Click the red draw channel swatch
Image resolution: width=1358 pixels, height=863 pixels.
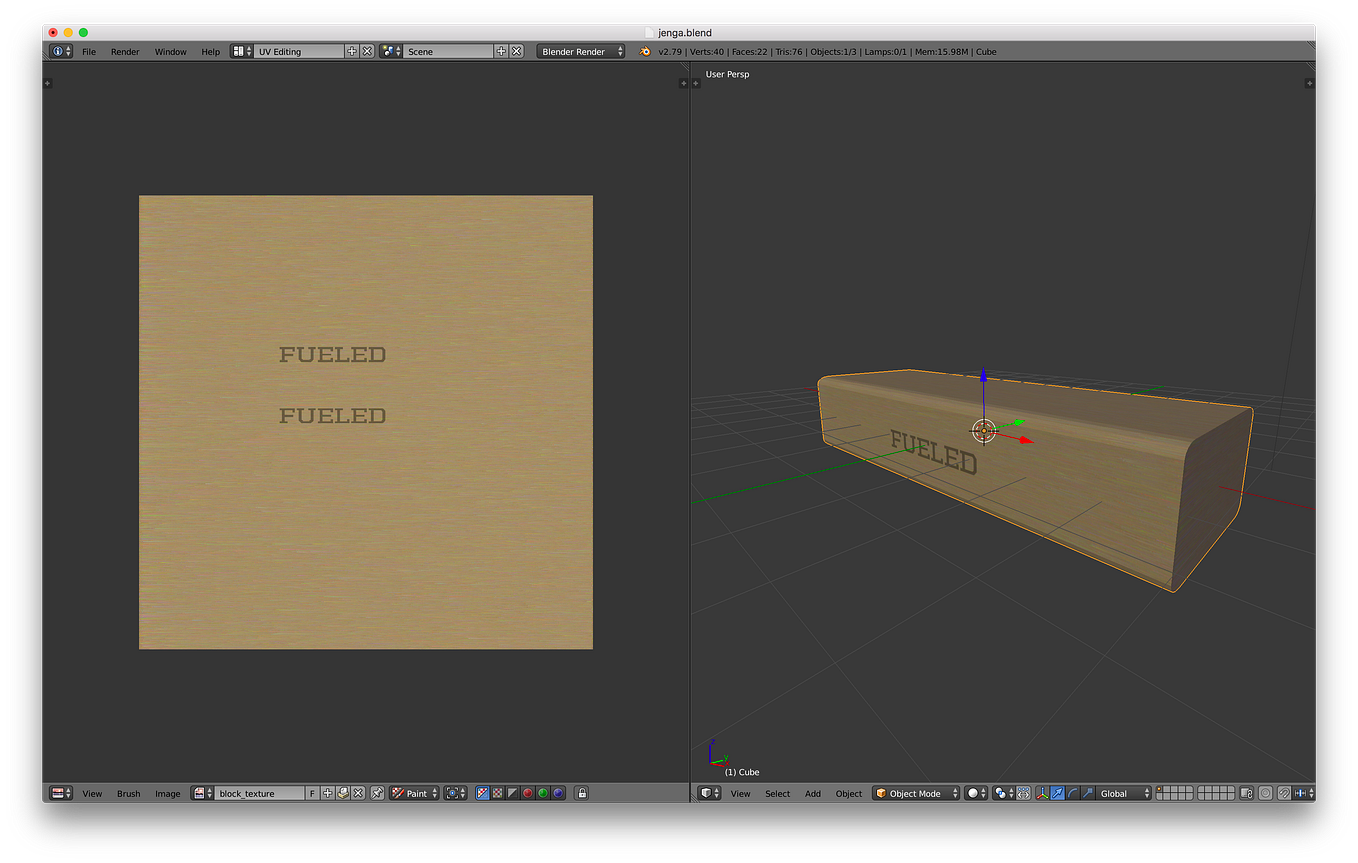tap(525, 793)
